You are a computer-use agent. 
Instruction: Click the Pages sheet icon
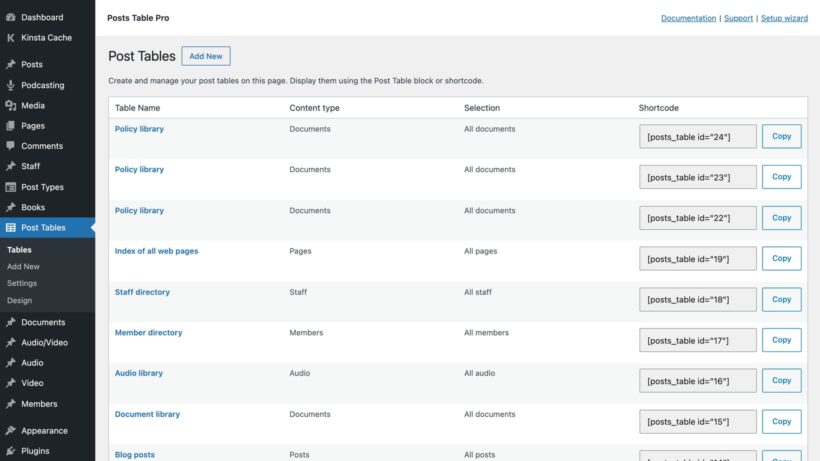click(x=10, y=125)
